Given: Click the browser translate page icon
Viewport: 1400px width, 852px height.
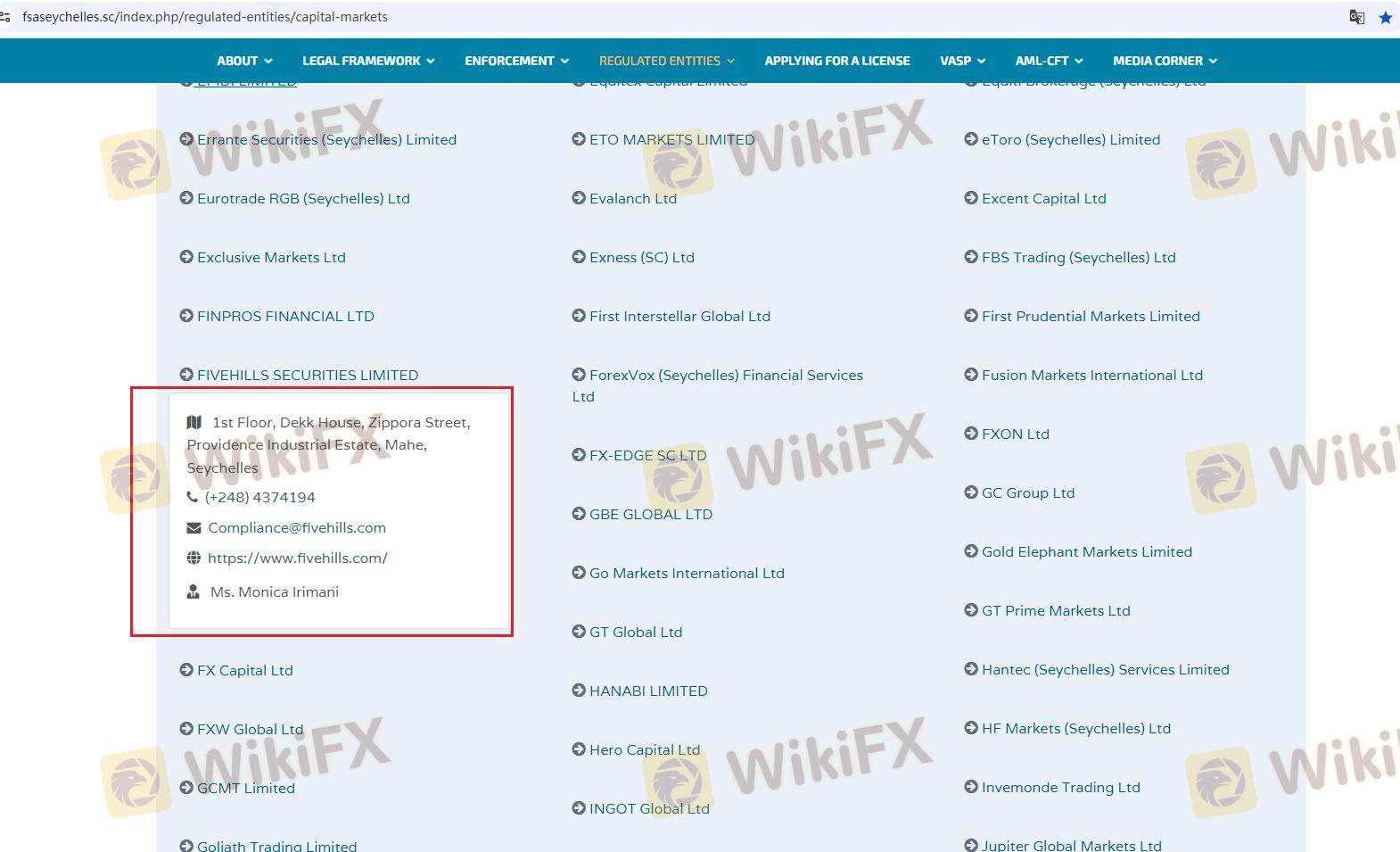Looking at the screenshot, I should [1356, 17].
